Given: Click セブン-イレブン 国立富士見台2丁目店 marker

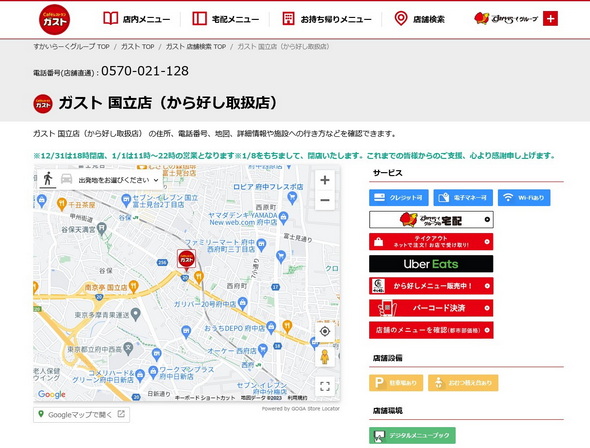Looking at the screenshot, I should pyautogui.click(x=126, y=200).
